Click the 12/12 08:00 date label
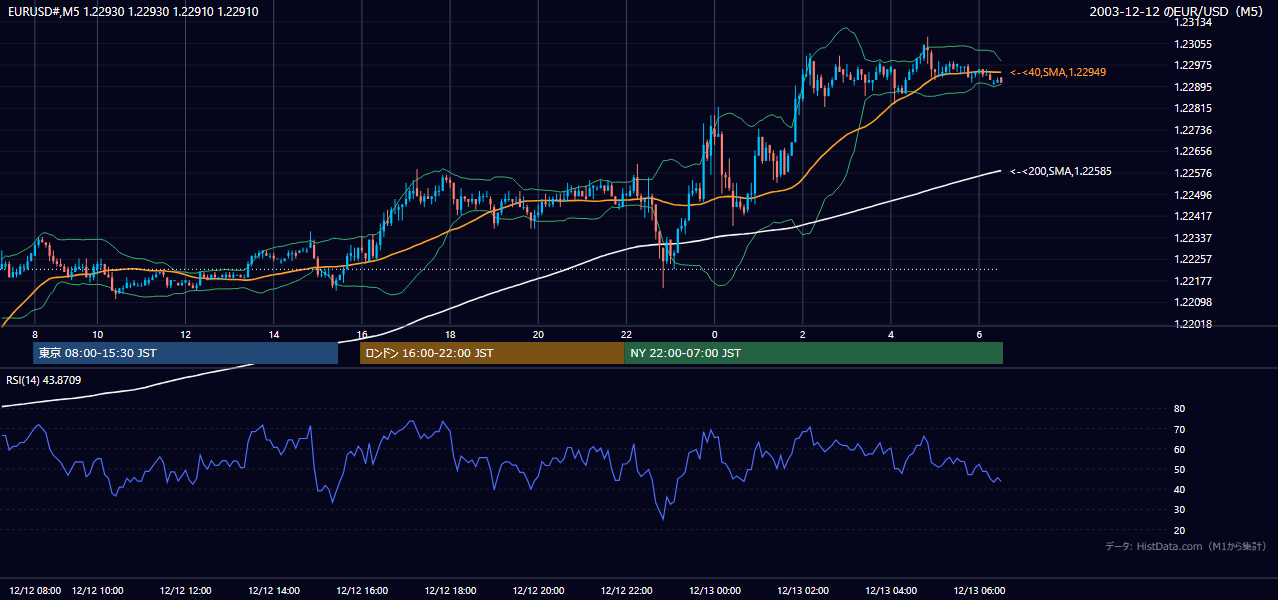 point(35,590)
